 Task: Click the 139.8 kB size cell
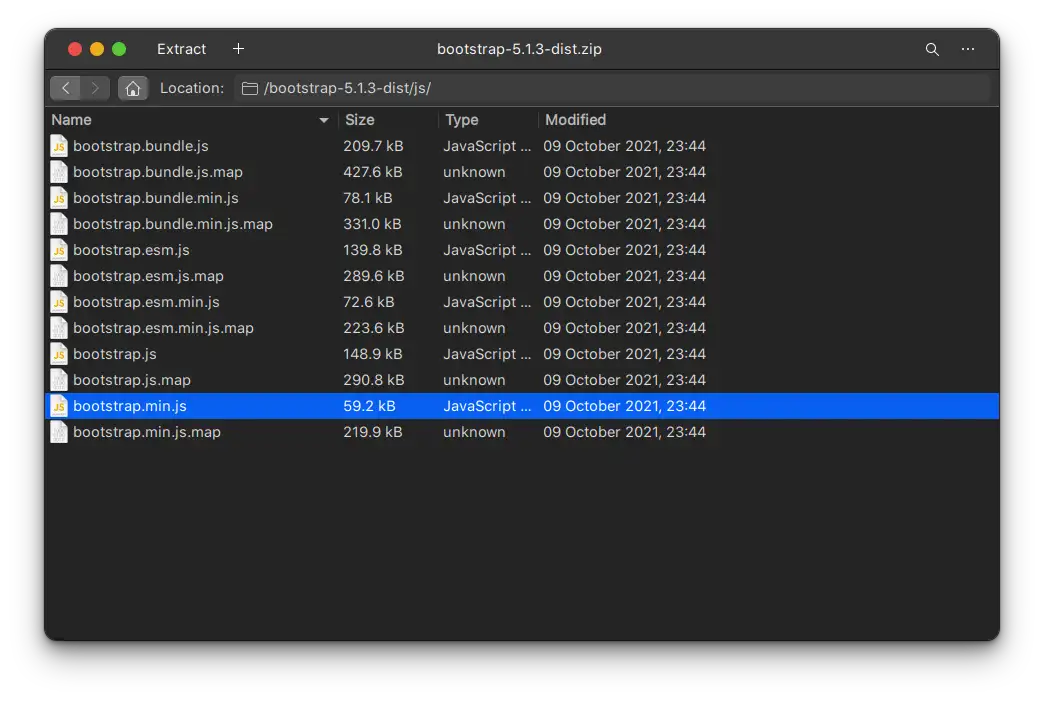[x=373, y=250]
